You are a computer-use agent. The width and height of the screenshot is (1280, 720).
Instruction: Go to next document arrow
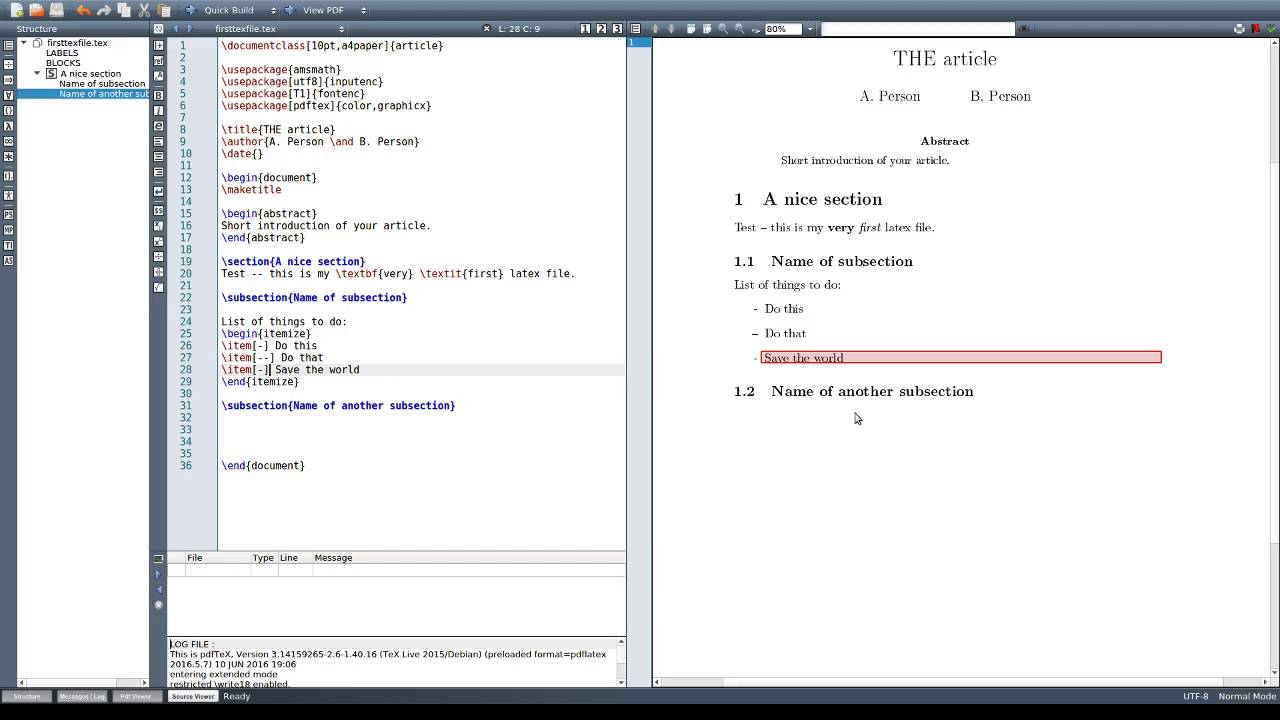coord(189,29)
